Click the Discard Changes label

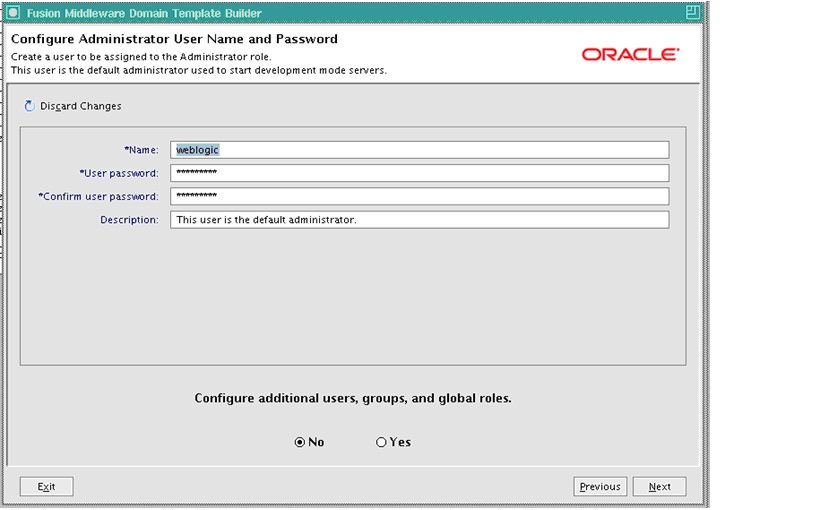(x=80, y=106)
